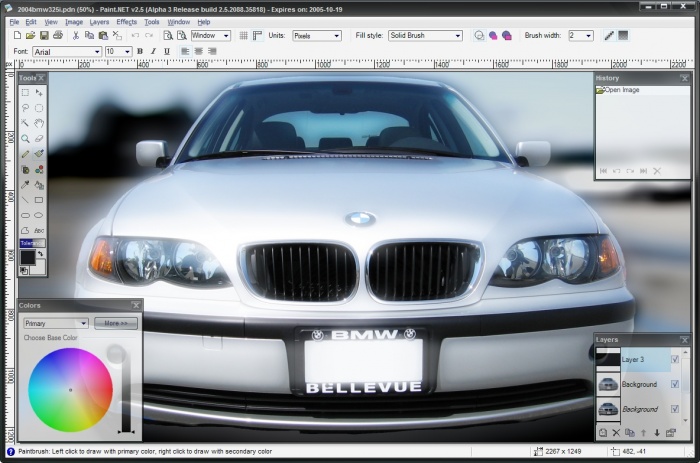
Task: Select the Ellipse Select tool
Action: coord(39,108)
